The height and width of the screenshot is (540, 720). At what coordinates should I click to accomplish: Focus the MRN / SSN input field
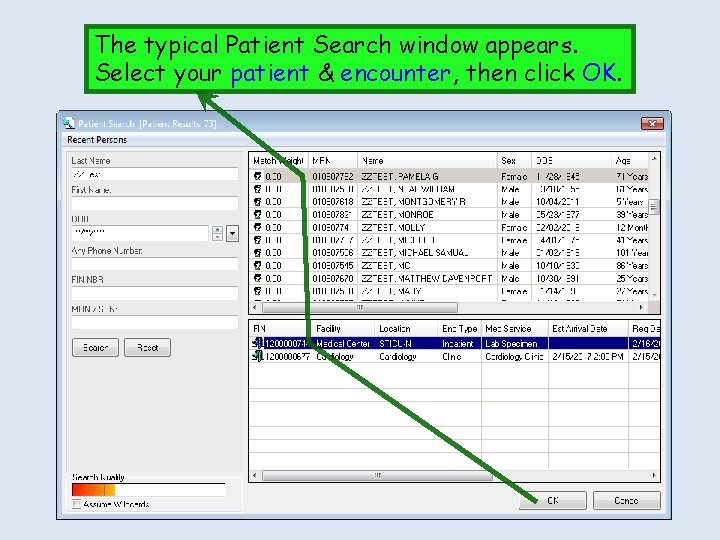tap(155, 322)
